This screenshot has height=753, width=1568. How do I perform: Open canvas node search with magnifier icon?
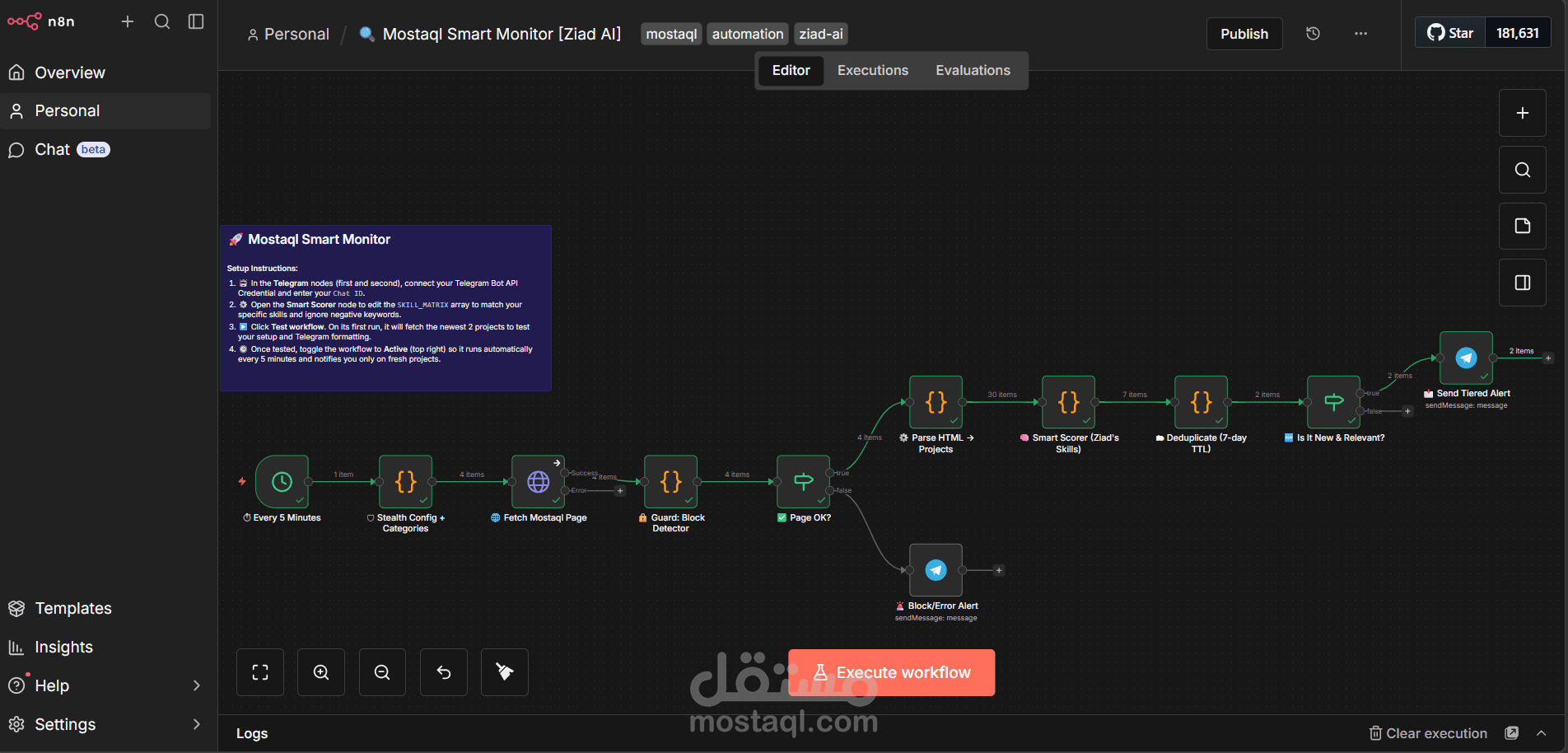pos(1522,170)
